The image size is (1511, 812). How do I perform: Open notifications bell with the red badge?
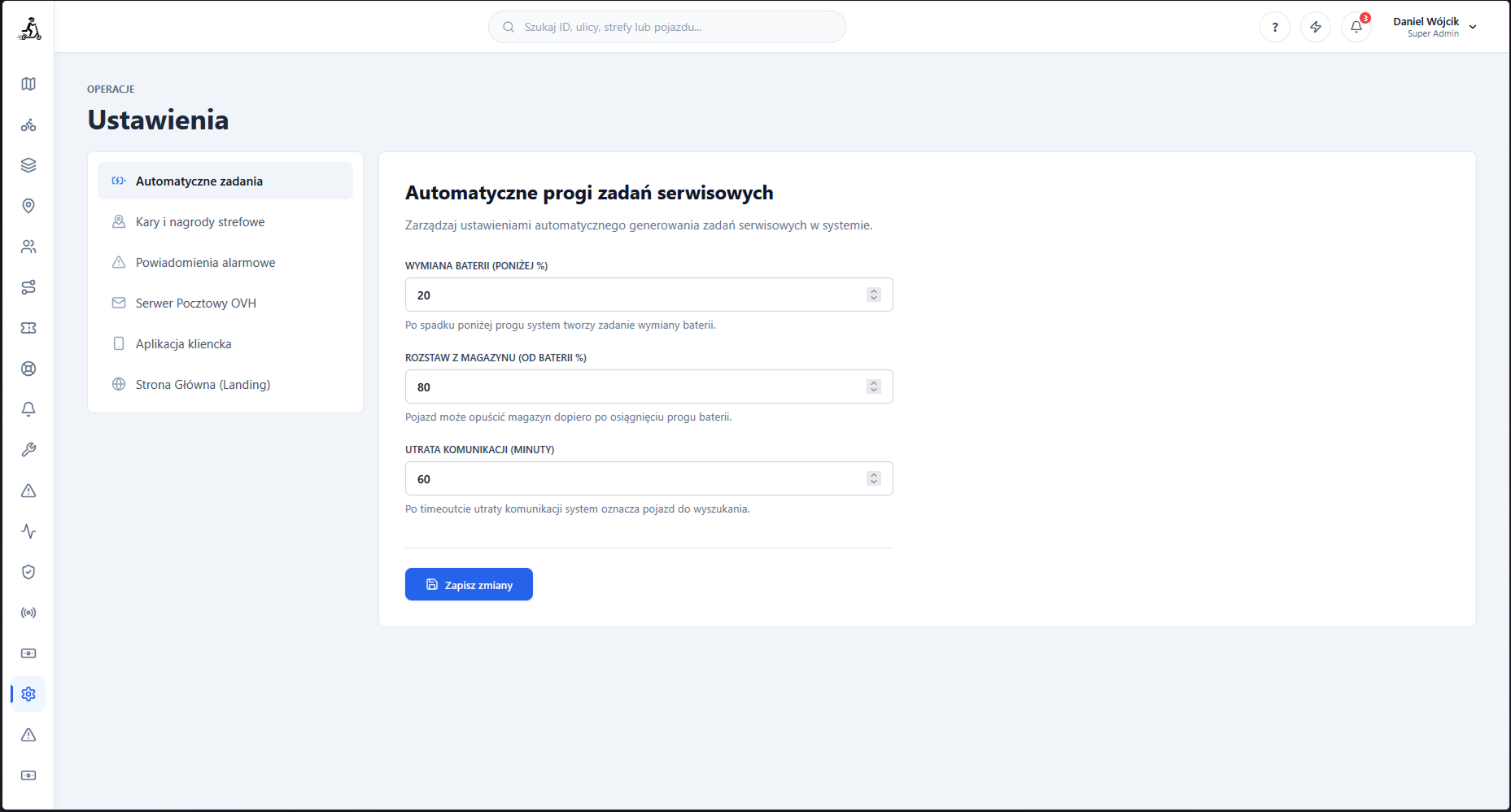pyautogui.click(x=1356, y=27)
